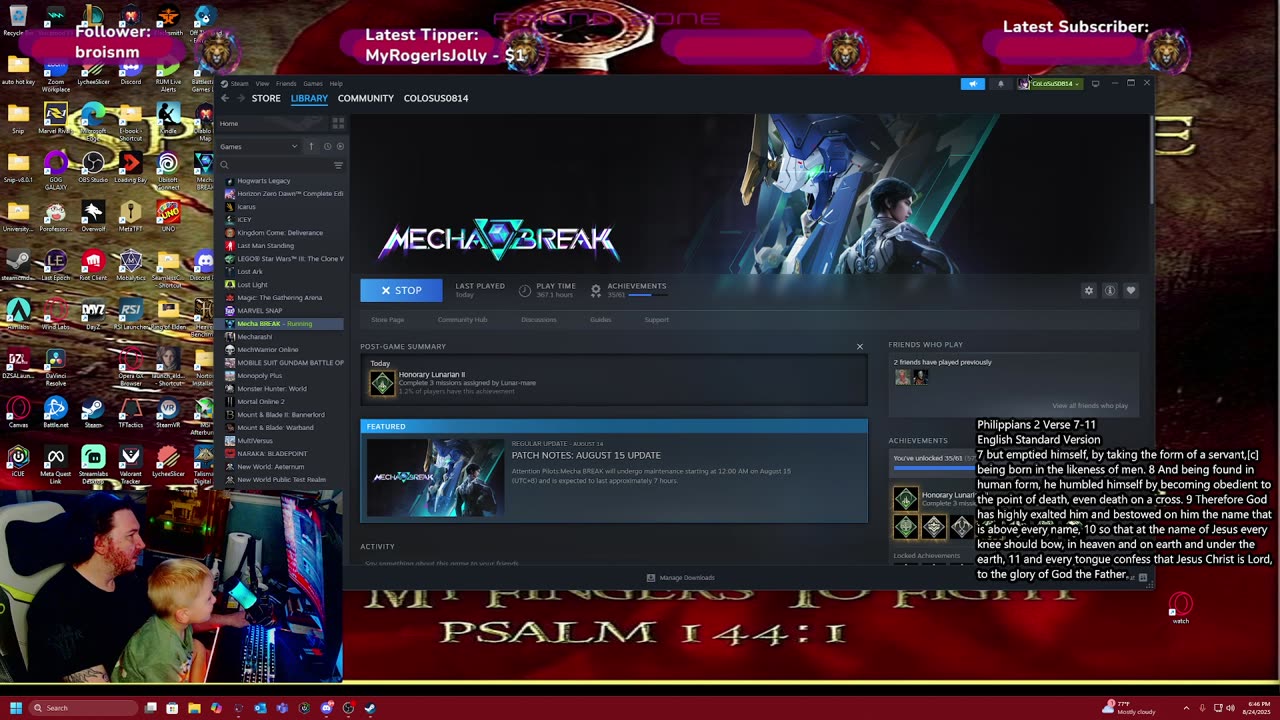The image size is (1280, 720).
Task: Switch to the LIBRARY tab
Action: pos(309,98)
